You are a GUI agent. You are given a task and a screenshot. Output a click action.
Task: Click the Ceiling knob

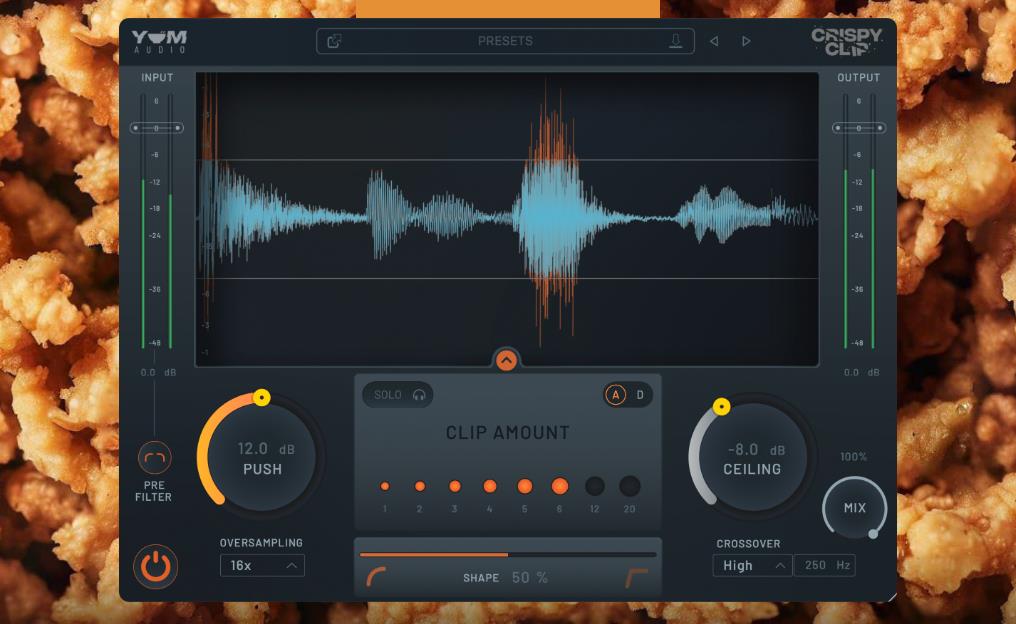[x=752, y=457]
